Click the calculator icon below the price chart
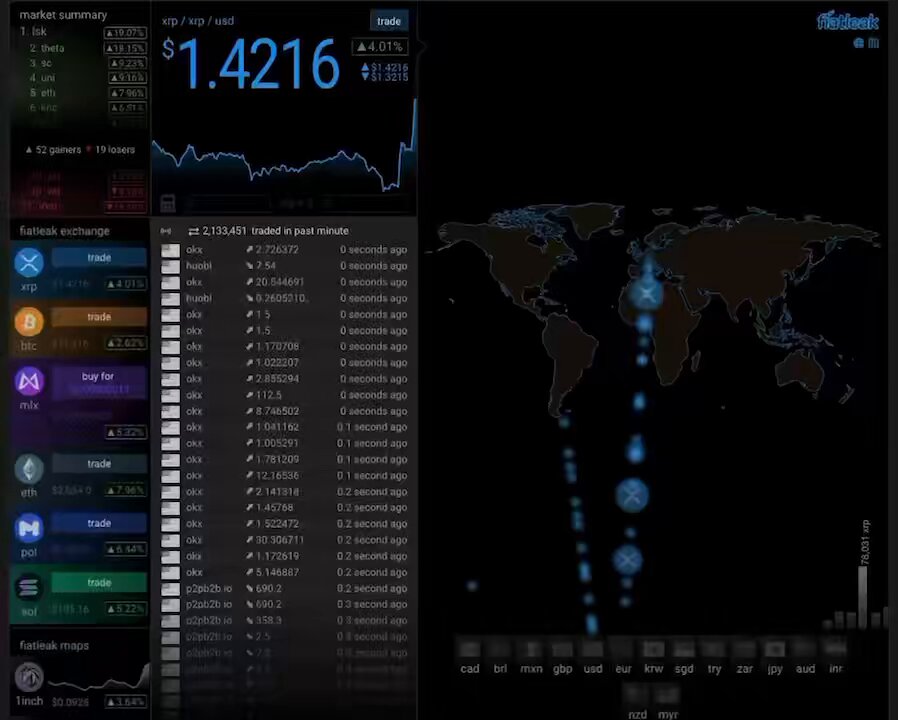The width and height of the screenshot is (898, 720). (168, 202)
